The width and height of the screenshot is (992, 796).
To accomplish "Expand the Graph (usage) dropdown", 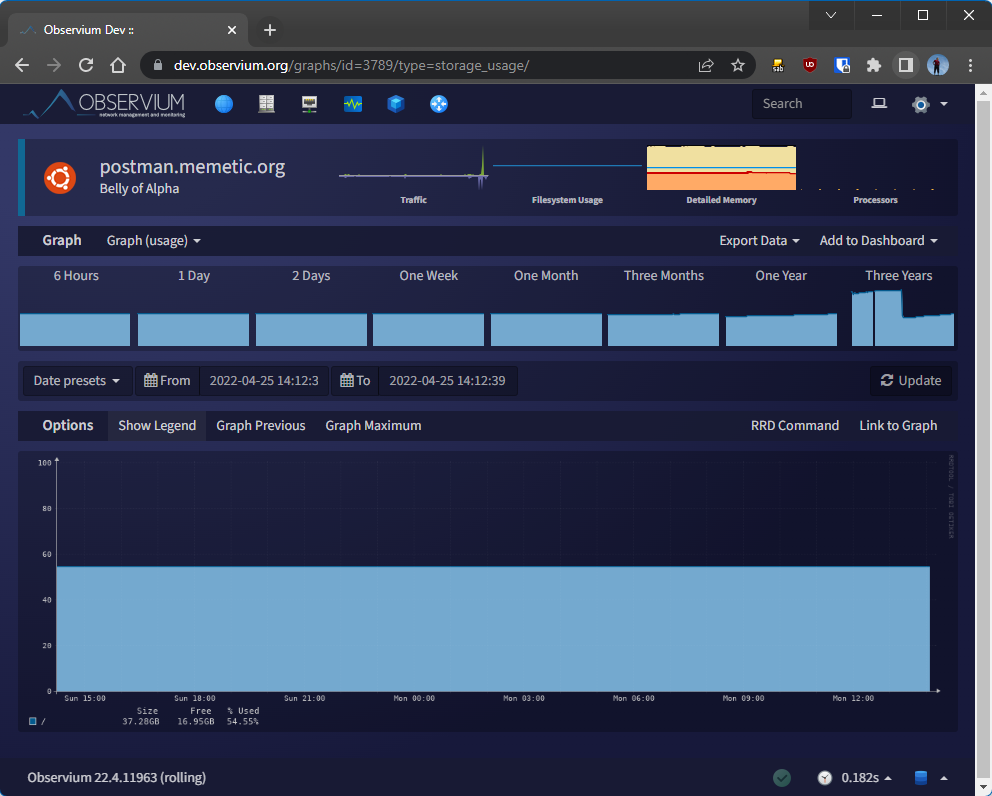I will click(x=154, y=240).
